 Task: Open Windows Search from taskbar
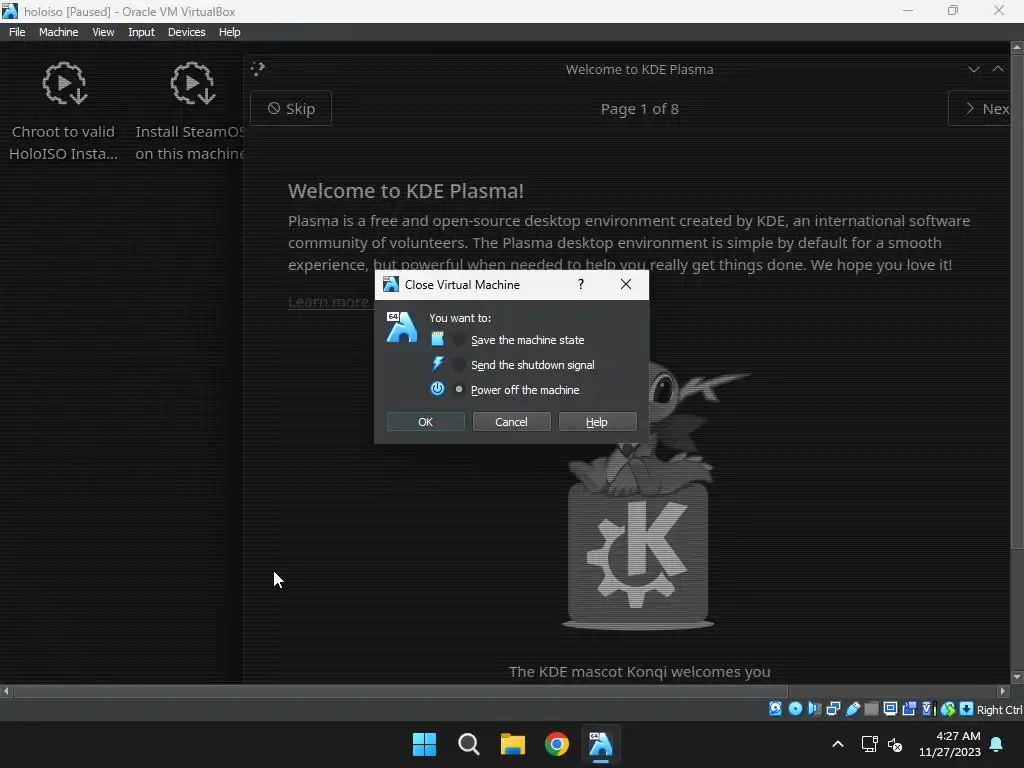click(469, 744)
